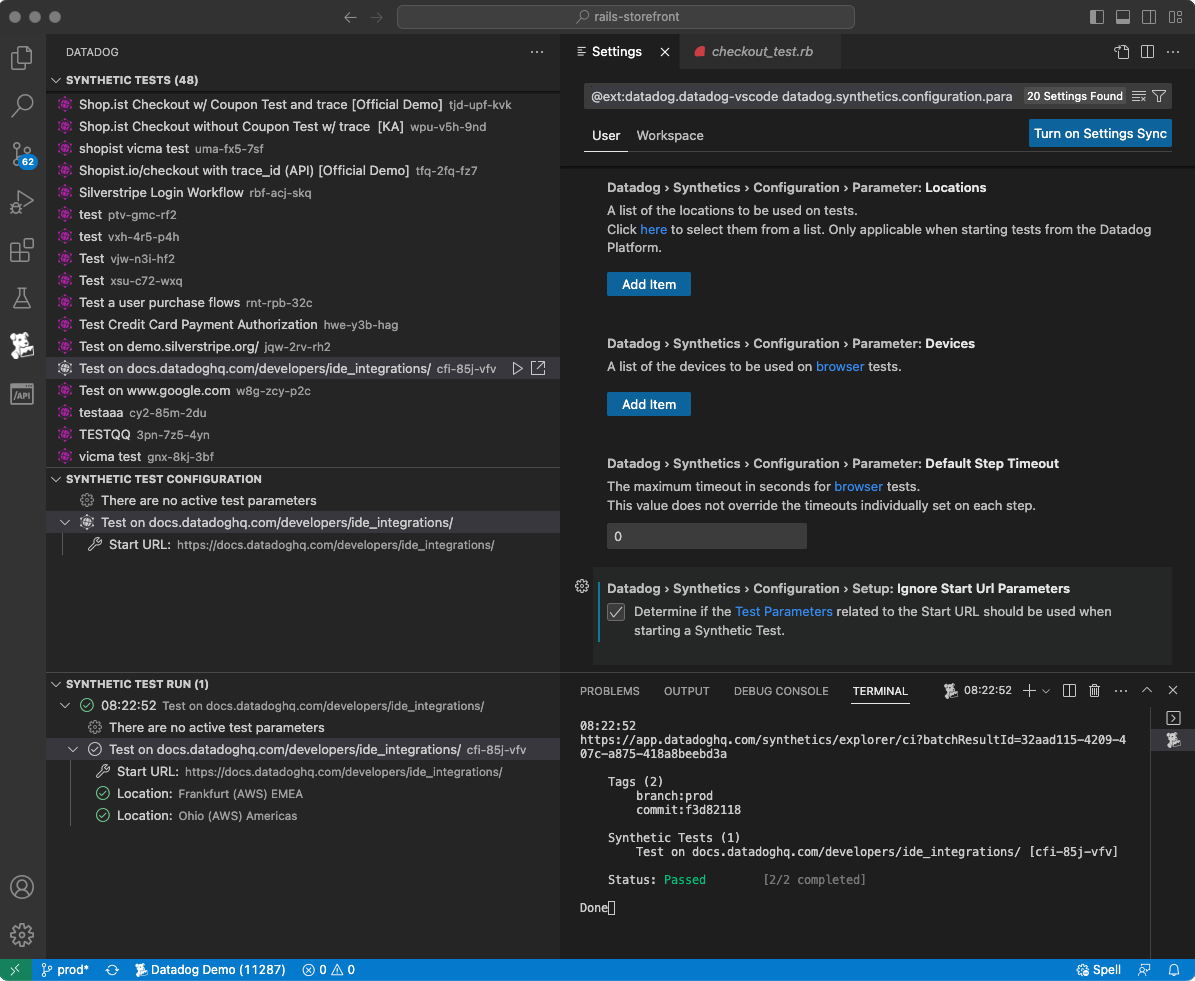
Task: Click Add Item under Locations
Action: point(649,284)
